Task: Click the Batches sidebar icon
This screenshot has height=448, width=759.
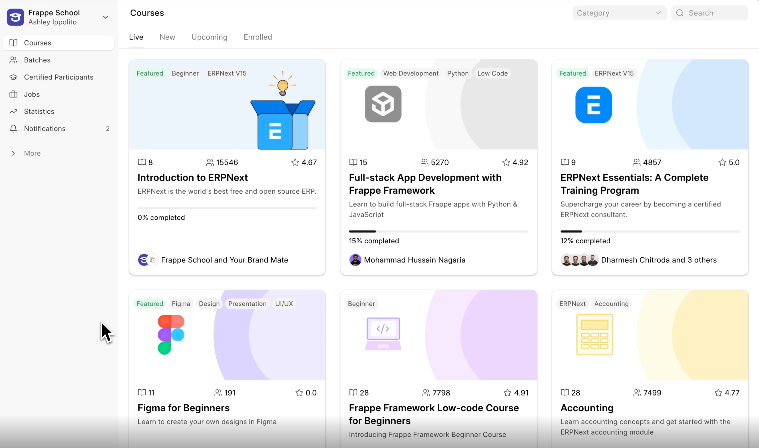Action: pyautogui.click(x=13, y=60)
